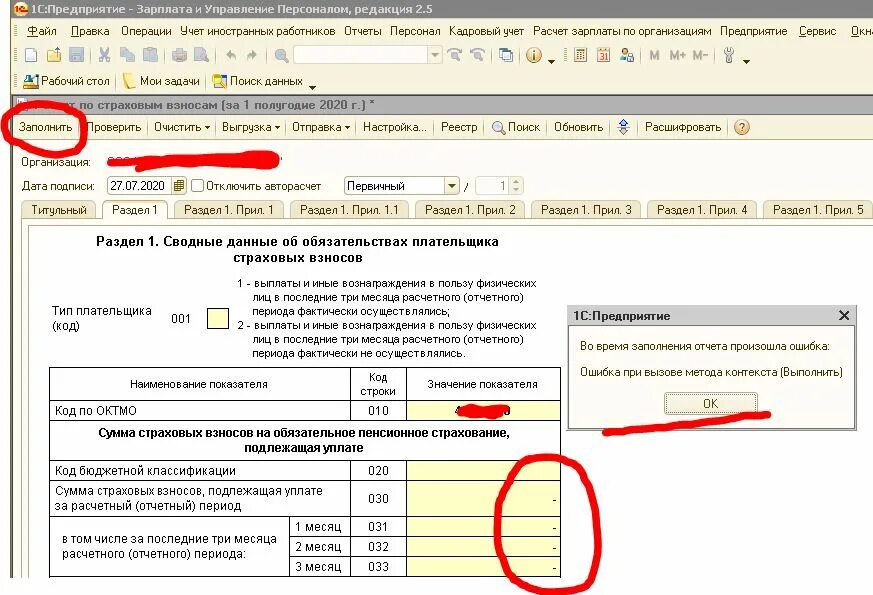Open the Кадровый учет menu
This screenshot has height=595, width=873.
coord(486,31)
